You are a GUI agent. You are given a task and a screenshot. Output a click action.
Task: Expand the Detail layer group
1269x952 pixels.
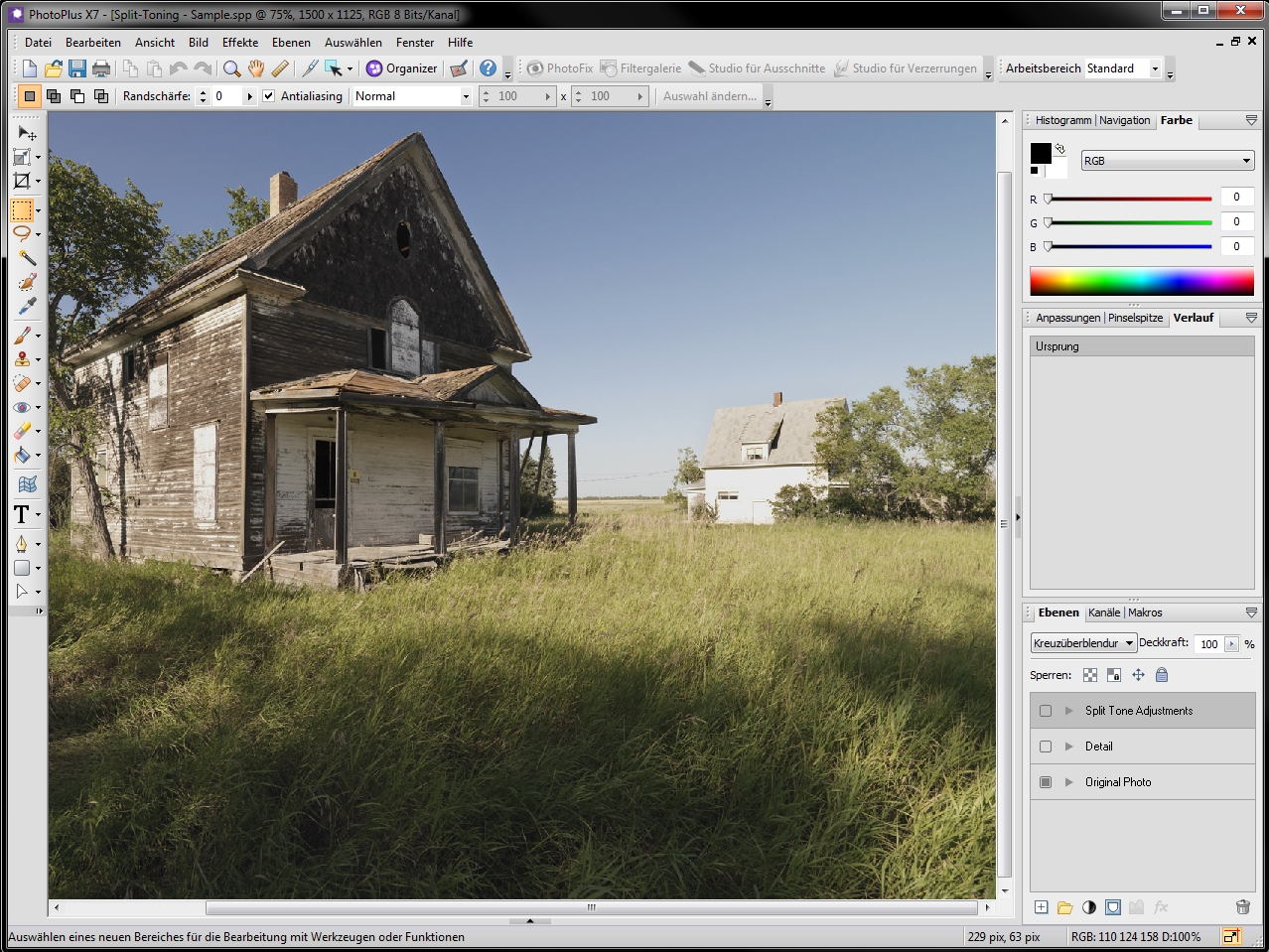click(x=1069, y=747)
